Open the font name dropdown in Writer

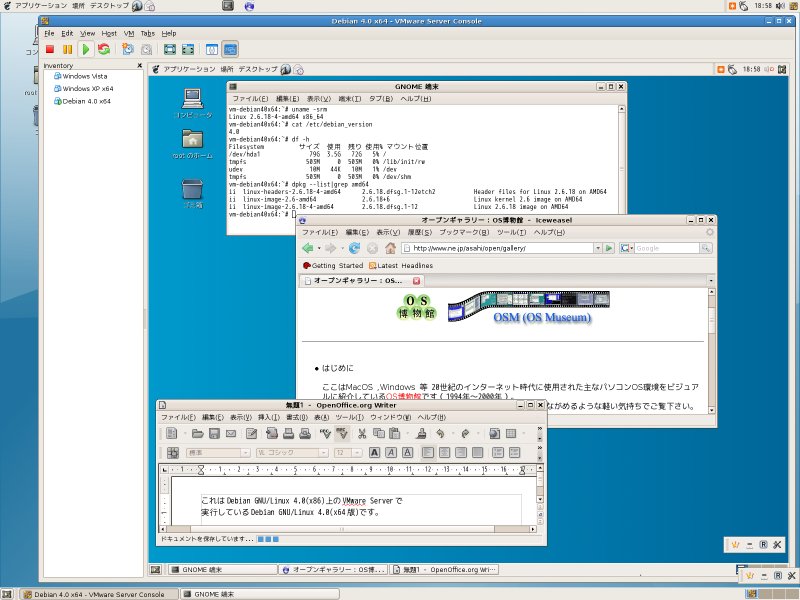323,453
